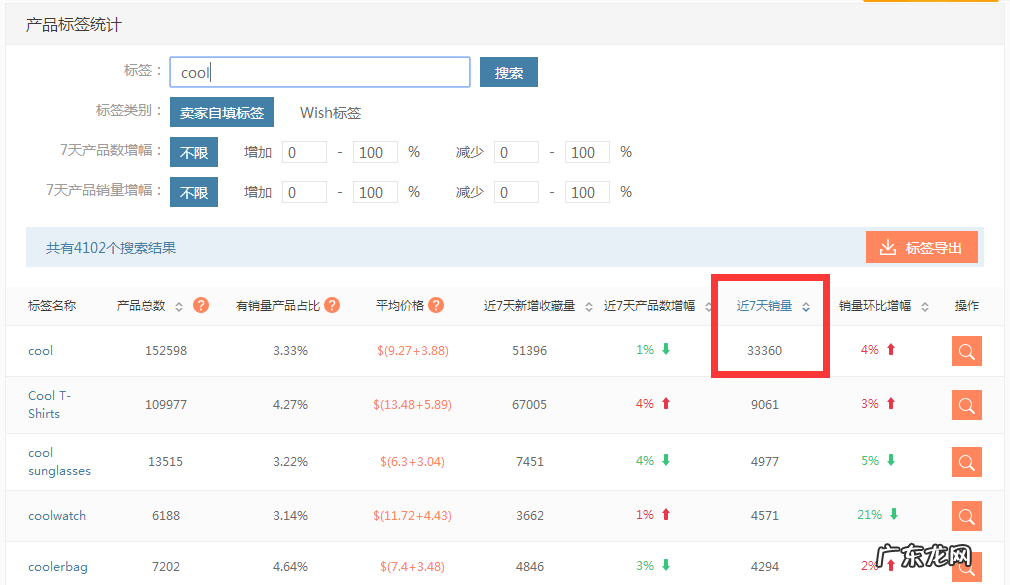Select 不限 for 7天产品数增幅
The height and width of the screenshot is (585, 1010).
pos(193,151)
